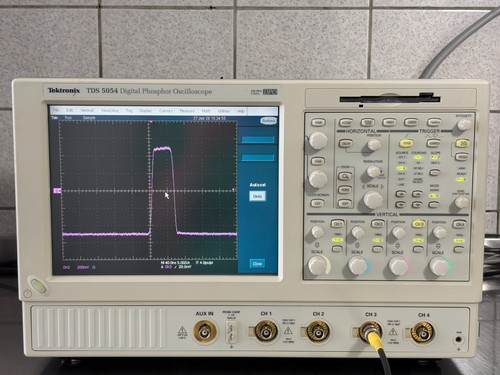Push the zoom VERT button
Viewport: 500px width, 375px height.
tap(344, 203)
